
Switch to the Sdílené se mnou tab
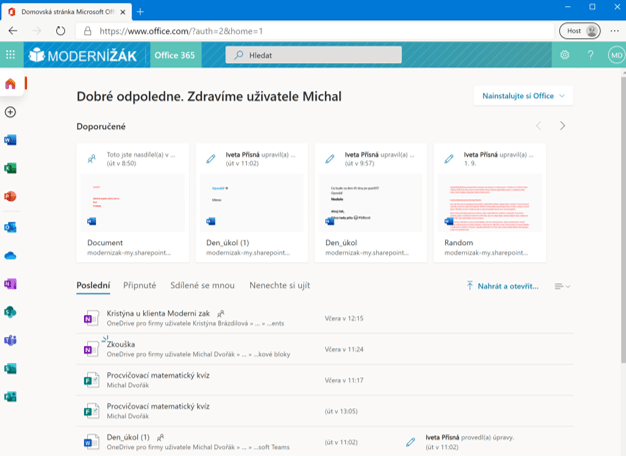(x=202, y=285)
